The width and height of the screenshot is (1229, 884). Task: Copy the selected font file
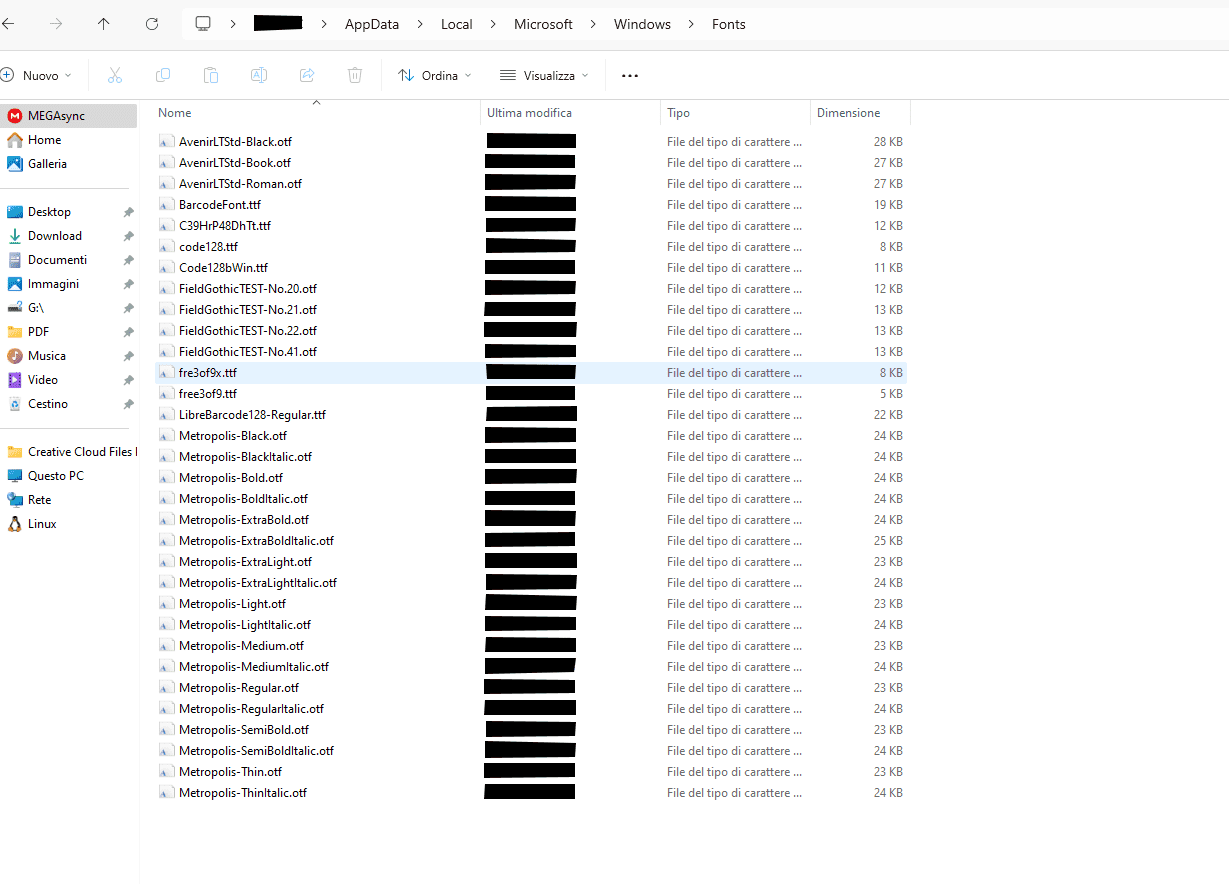tap(163, 75)
